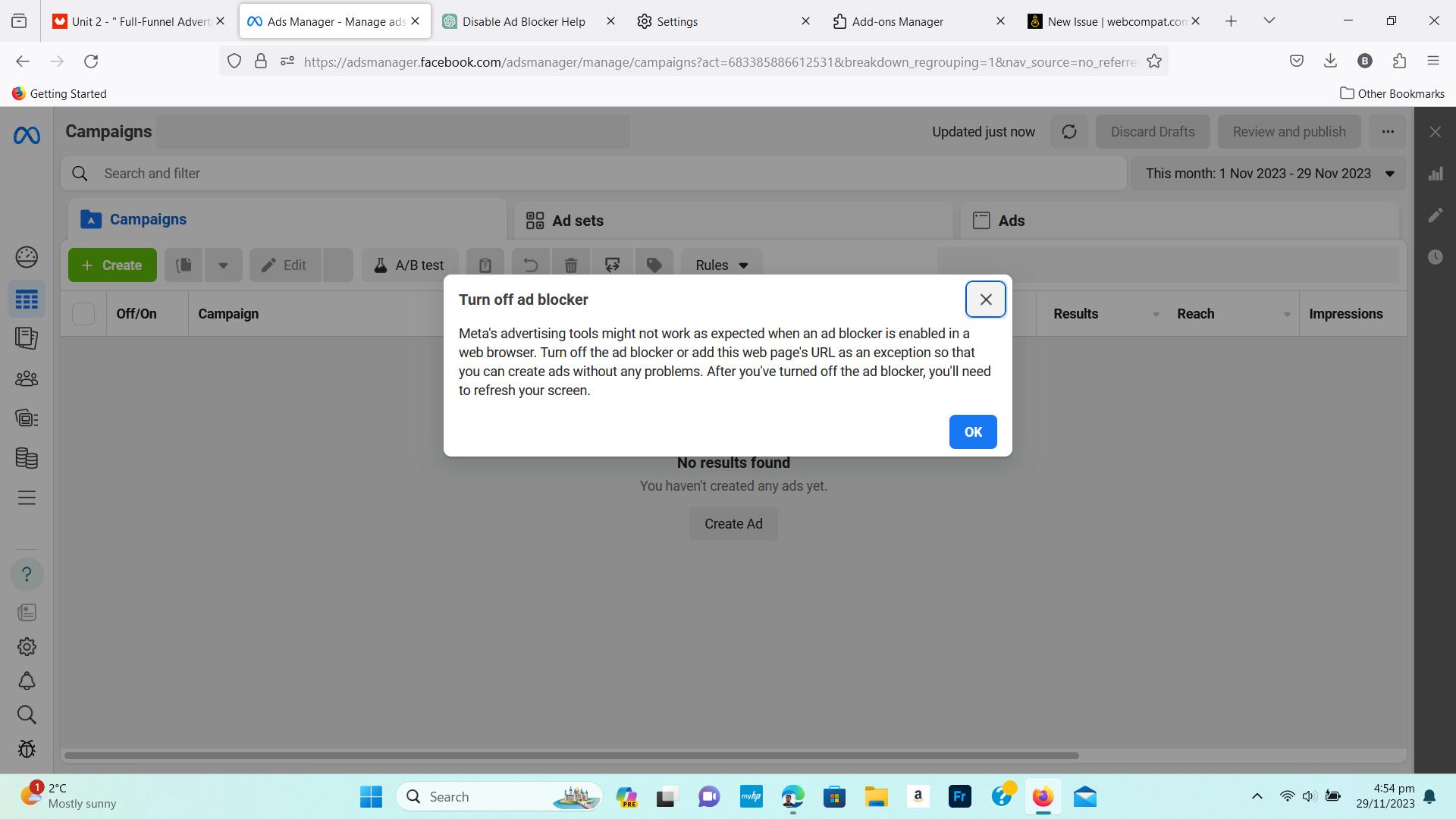Expand the duplicate options dropdown arrow

coord(223,265)
